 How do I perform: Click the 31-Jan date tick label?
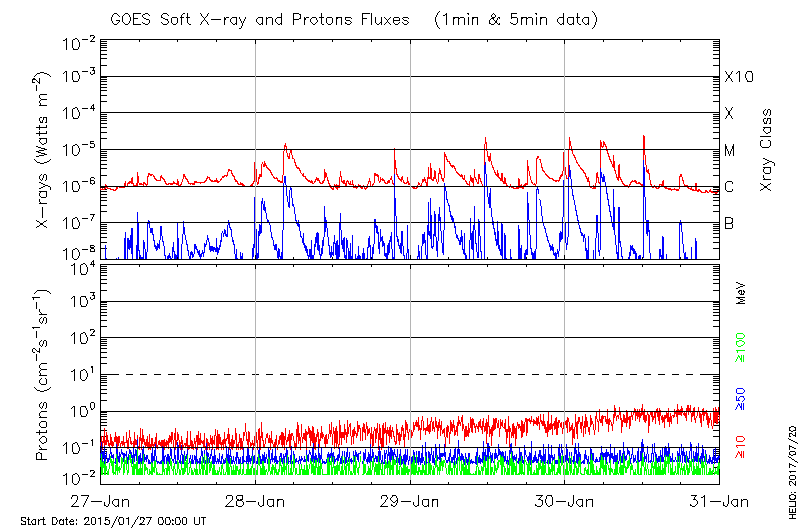[719, 500]
